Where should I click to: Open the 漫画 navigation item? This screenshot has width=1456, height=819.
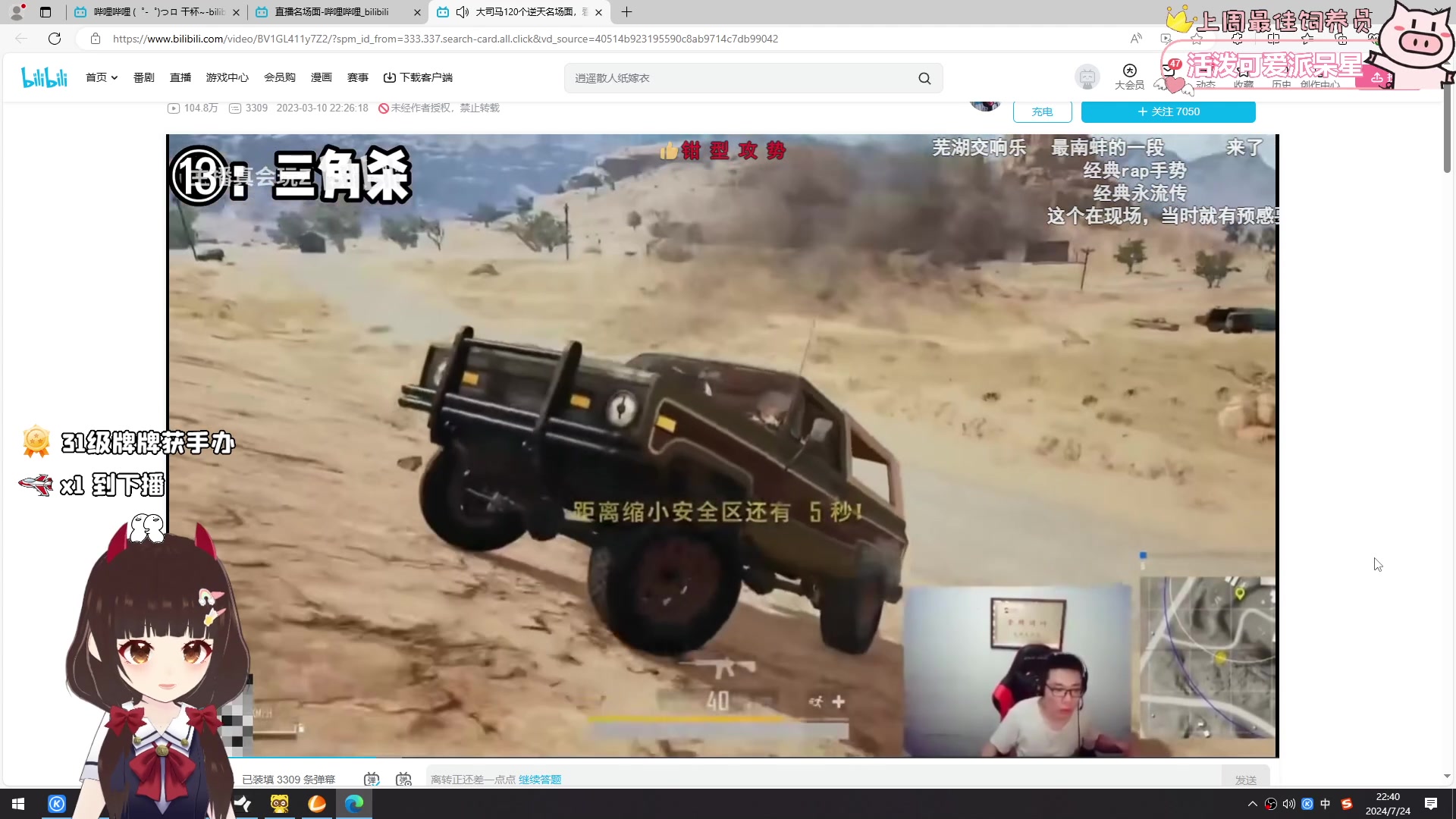click(322, 77)
